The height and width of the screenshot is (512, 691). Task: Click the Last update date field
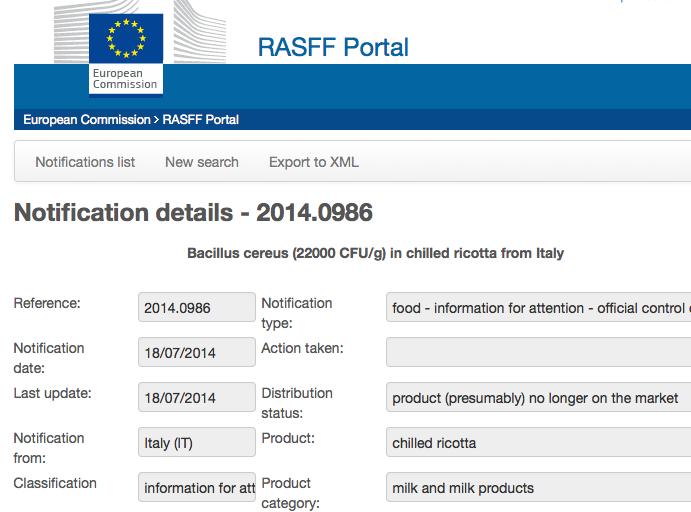[x=197, y=398]
